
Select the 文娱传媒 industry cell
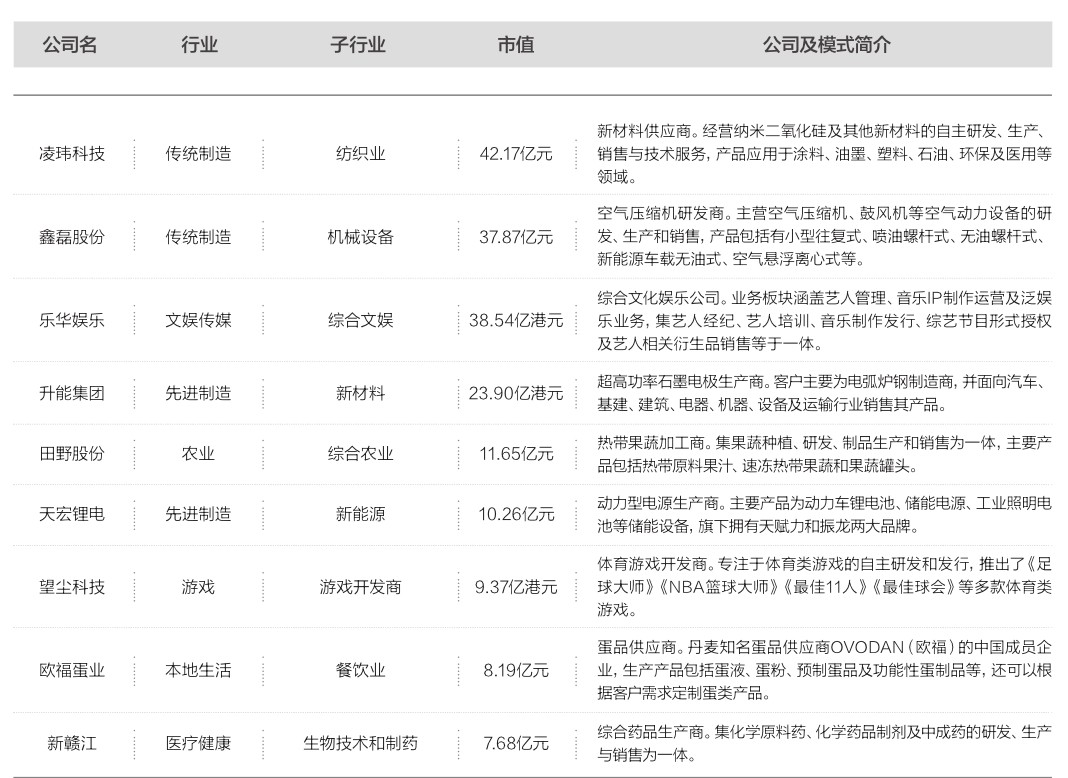(x=198, y=320)
